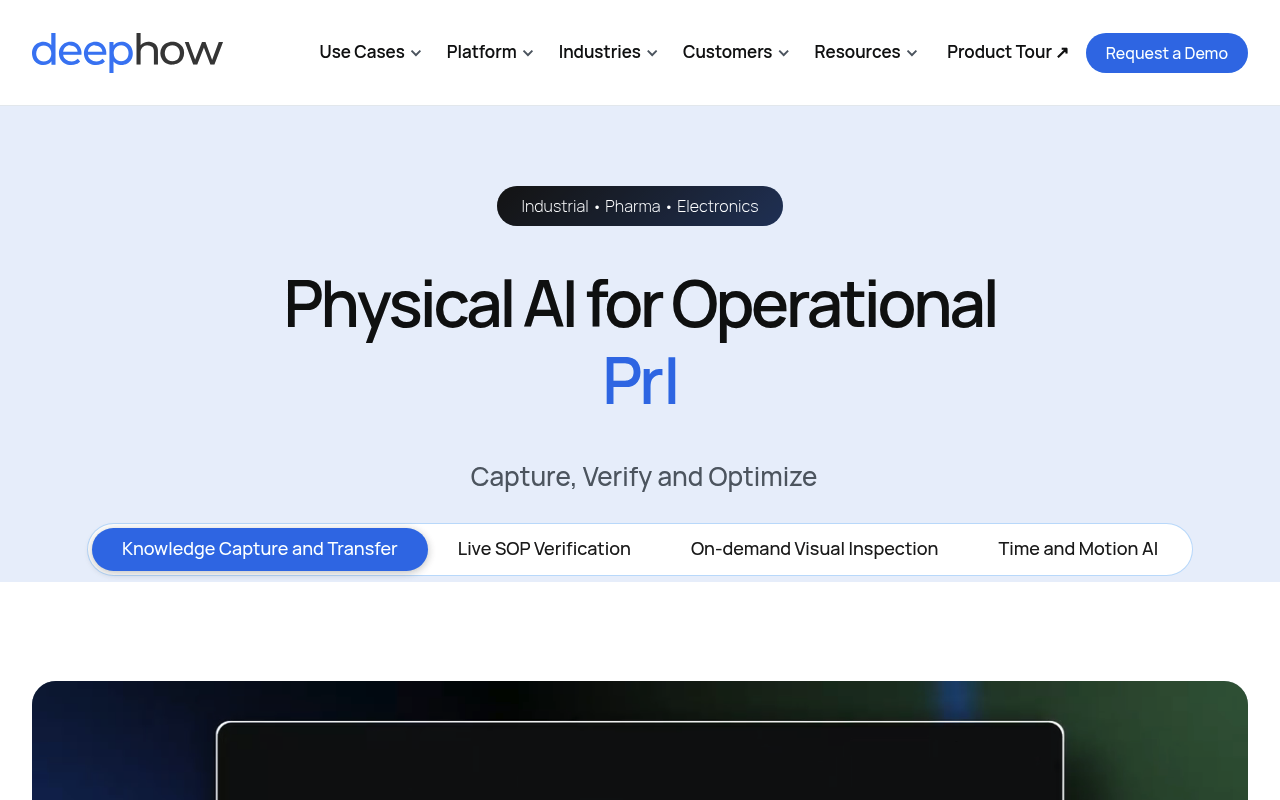Click the Industrial • Pharma • Electronics badge

[x=640, y=206]
